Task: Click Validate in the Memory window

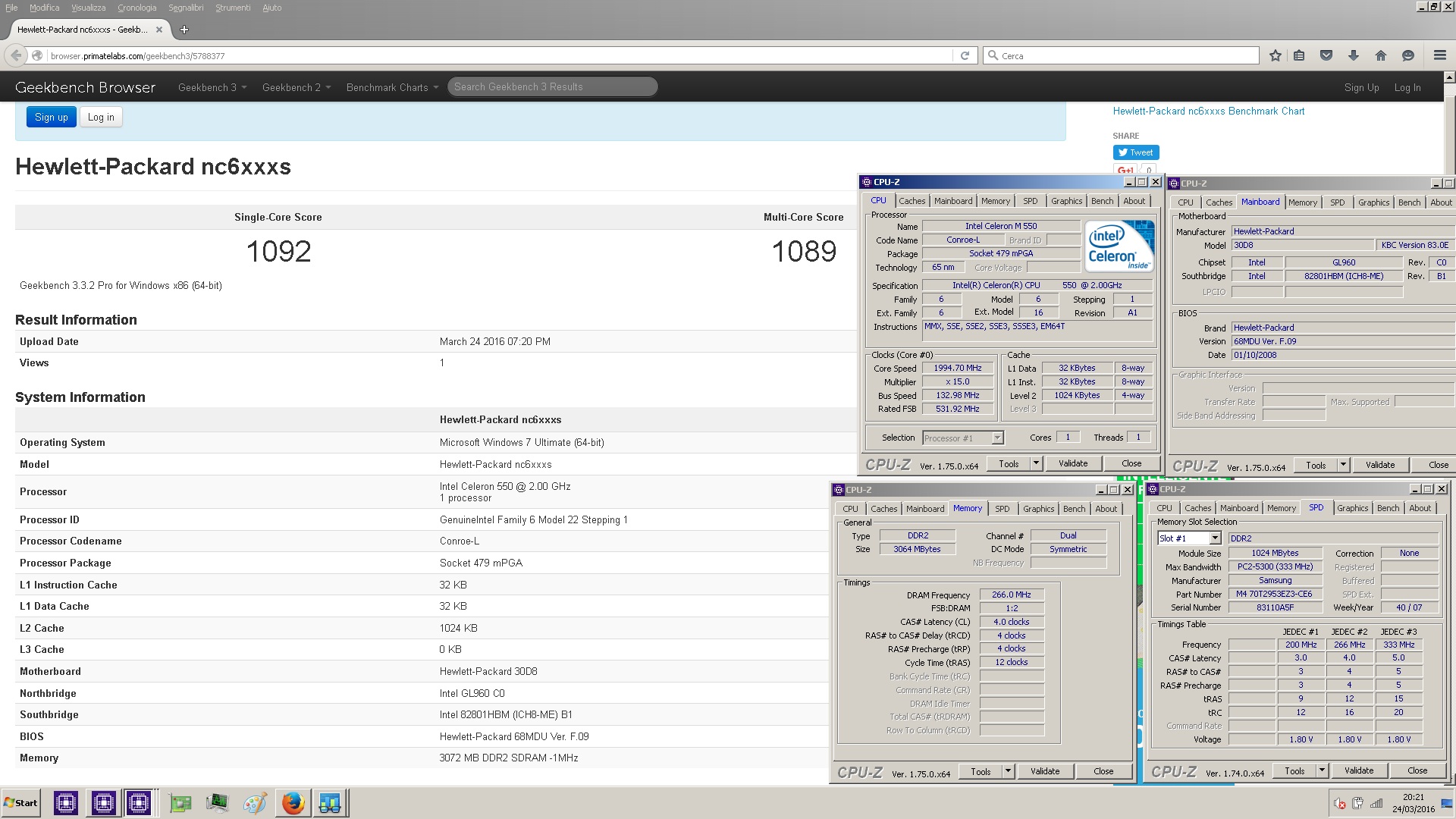Action: pos(1045,771)
